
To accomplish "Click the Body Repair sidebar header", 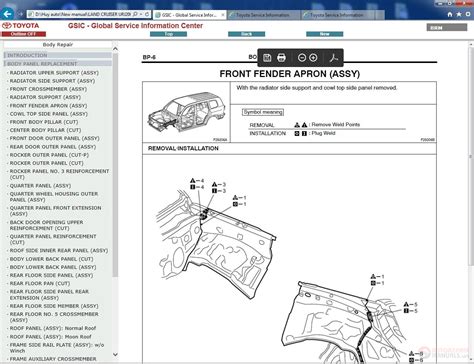I will tap(58, 45).
